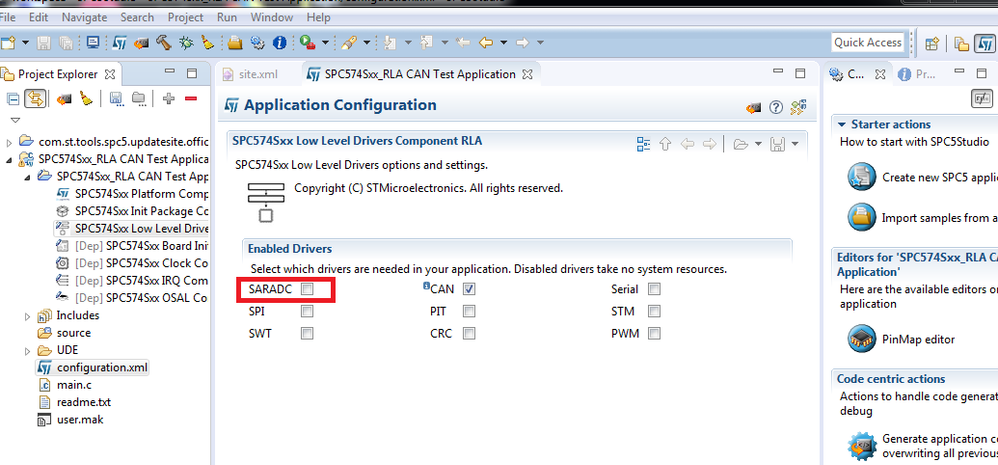Select the SPC5 ST perspective button

tap(985, 43)
